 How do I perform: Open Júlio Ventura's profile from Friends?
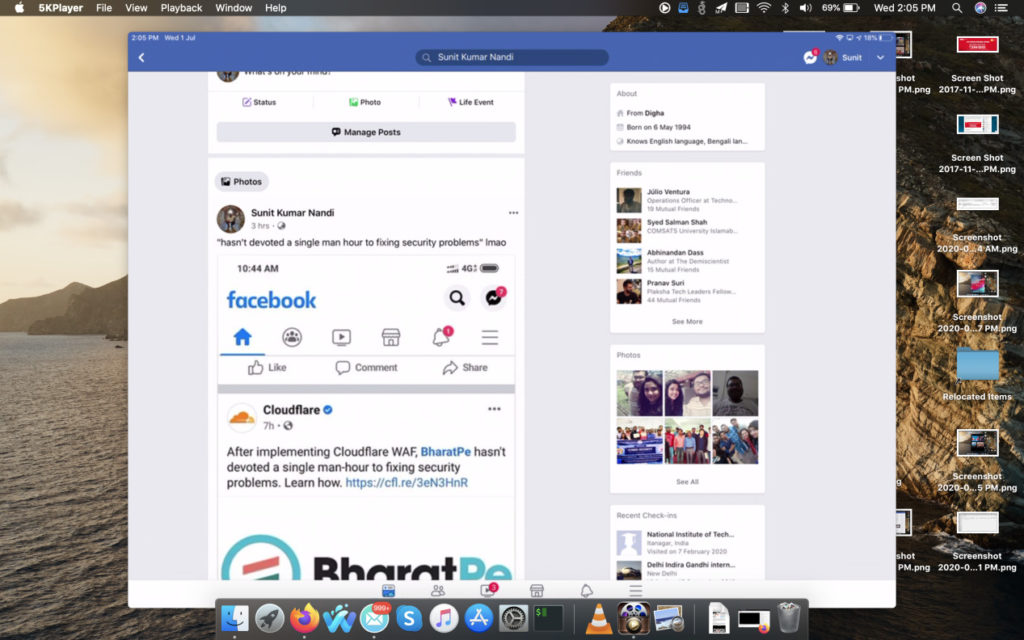(687, 200)
